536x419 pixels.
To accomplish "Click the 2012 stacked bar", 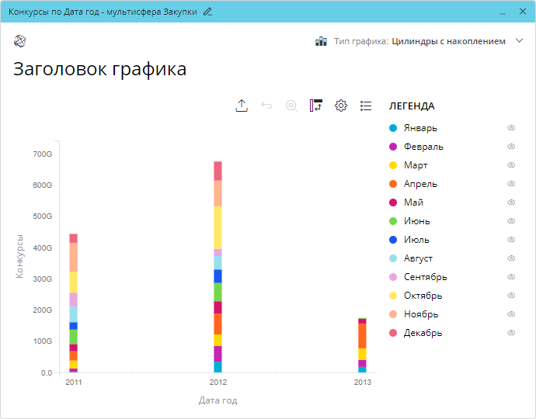I will 218,267.
